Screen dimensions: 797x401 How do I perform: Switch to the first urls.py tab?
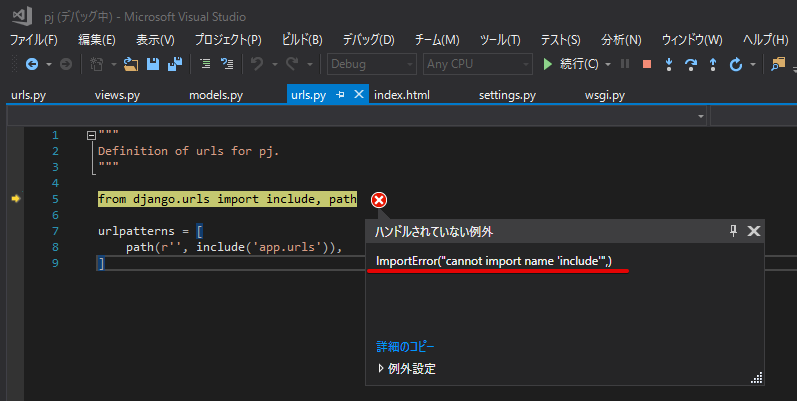[28, 95]
